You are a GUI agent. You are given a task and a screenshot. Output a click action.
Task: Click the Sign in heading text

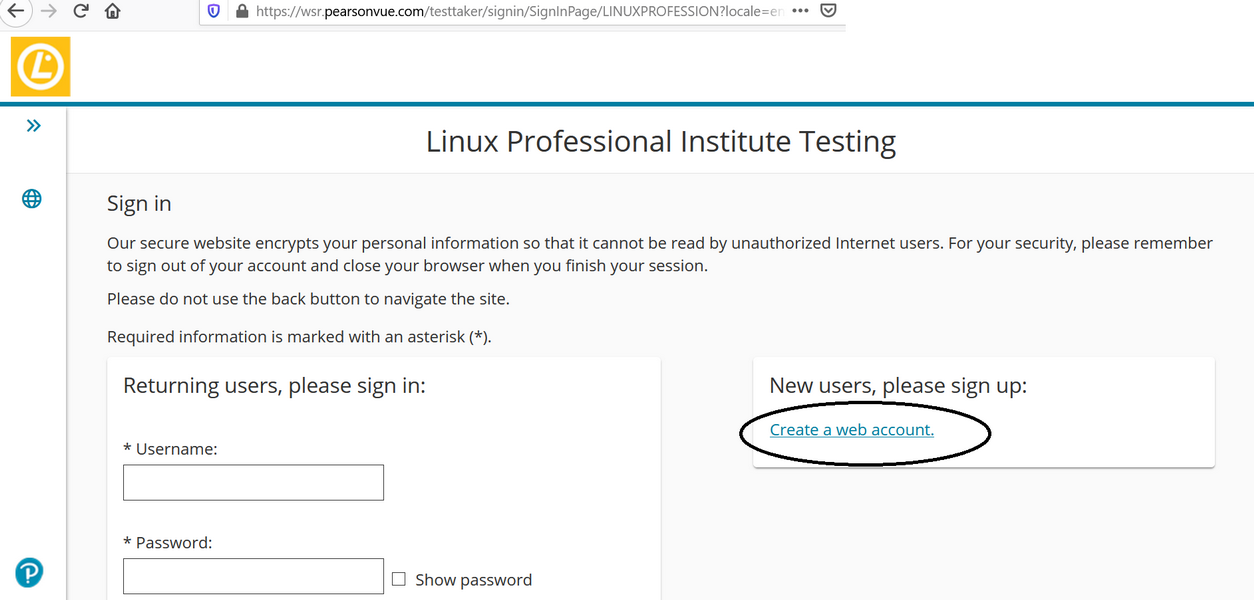139,203
